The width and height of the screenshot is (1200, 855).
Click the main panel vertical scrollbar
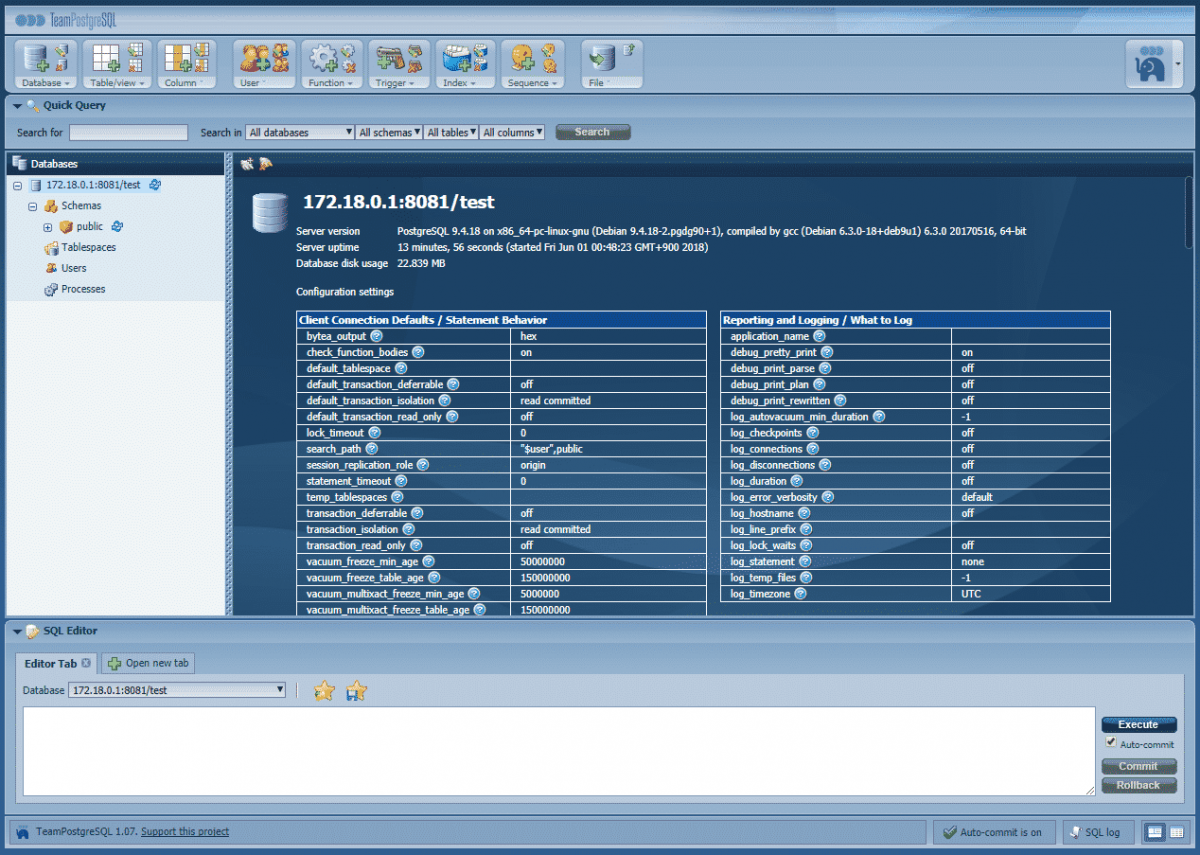(x=1189, y=213)
